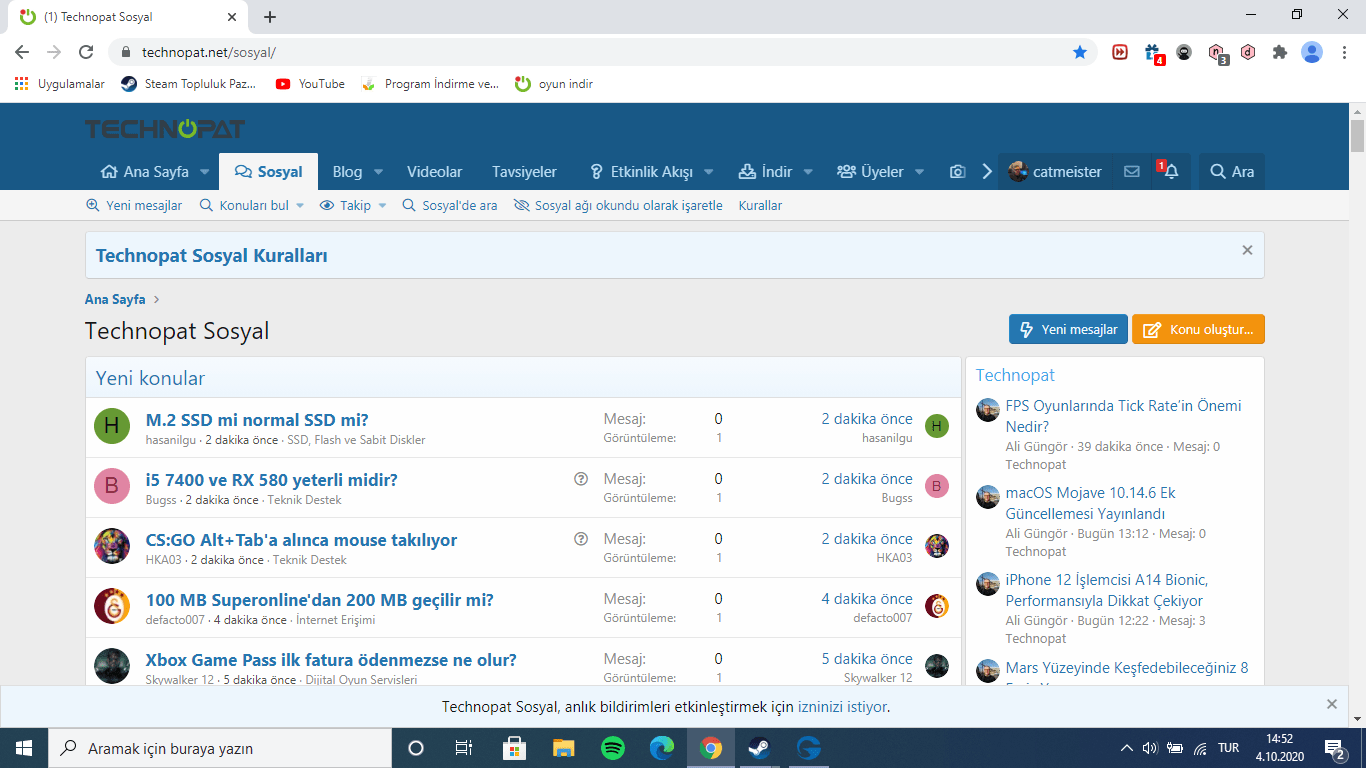
Task: Open the catmeister account menu
Action: [x=1055, y=172]
